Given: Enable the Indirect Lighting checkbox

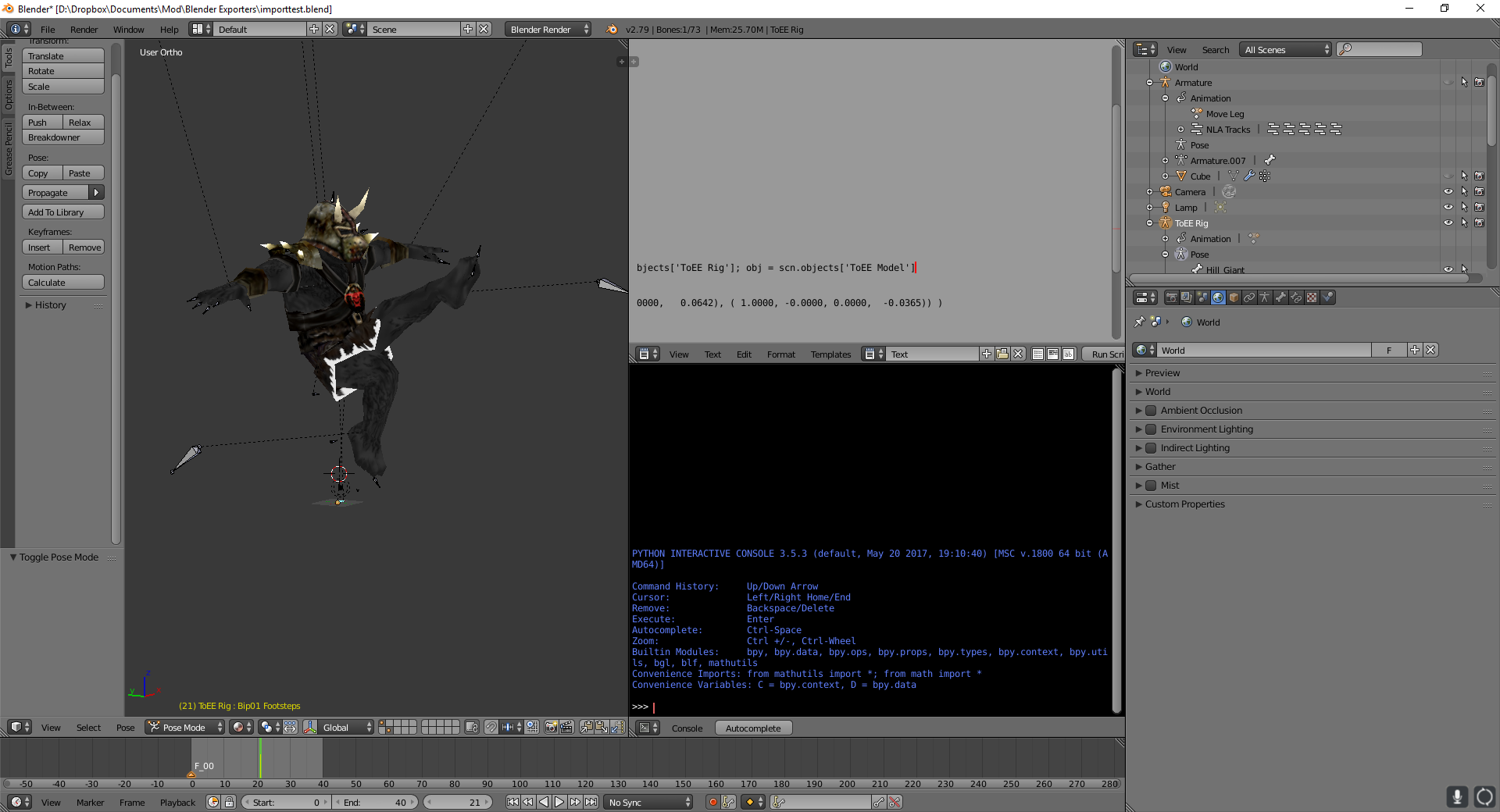Looking at the screenshot, I should pyautogui.click(x=1151, y=448).
